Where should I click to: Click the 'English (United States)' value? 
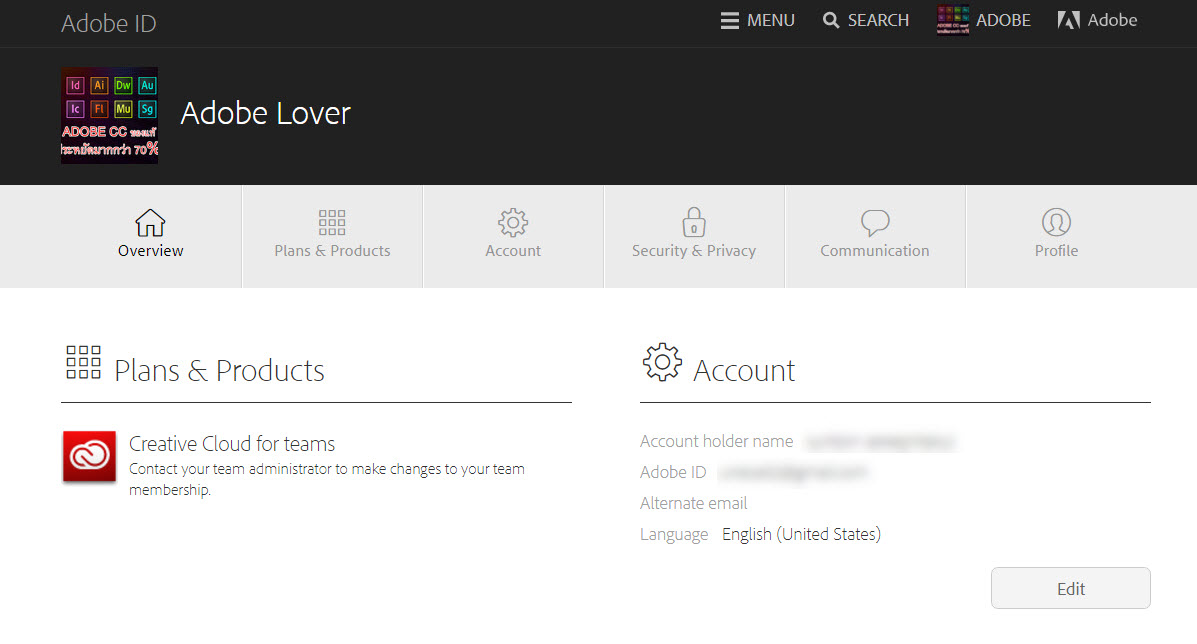point(802,534)
